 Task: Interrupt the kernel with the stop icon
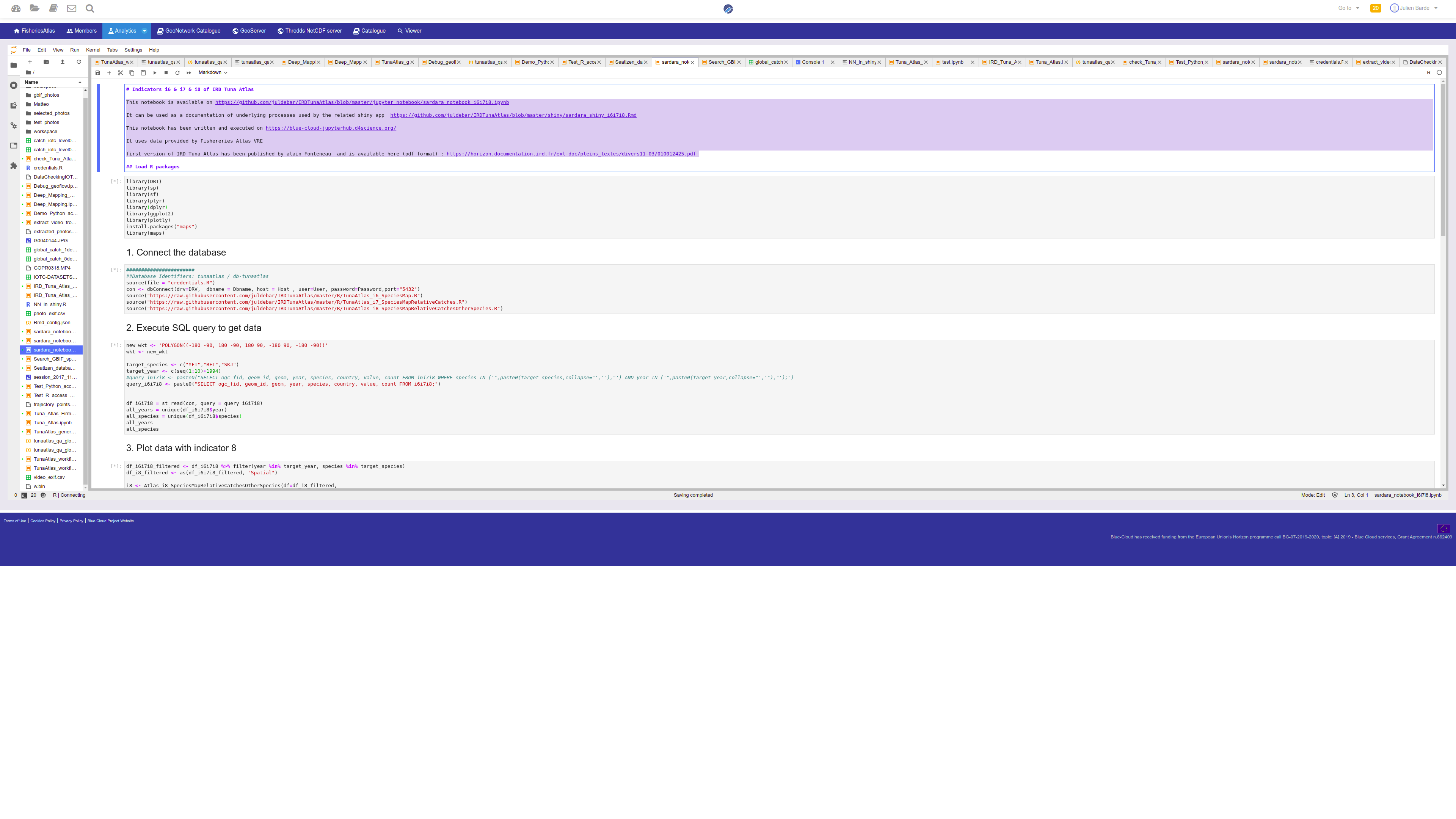coord(166,72)
